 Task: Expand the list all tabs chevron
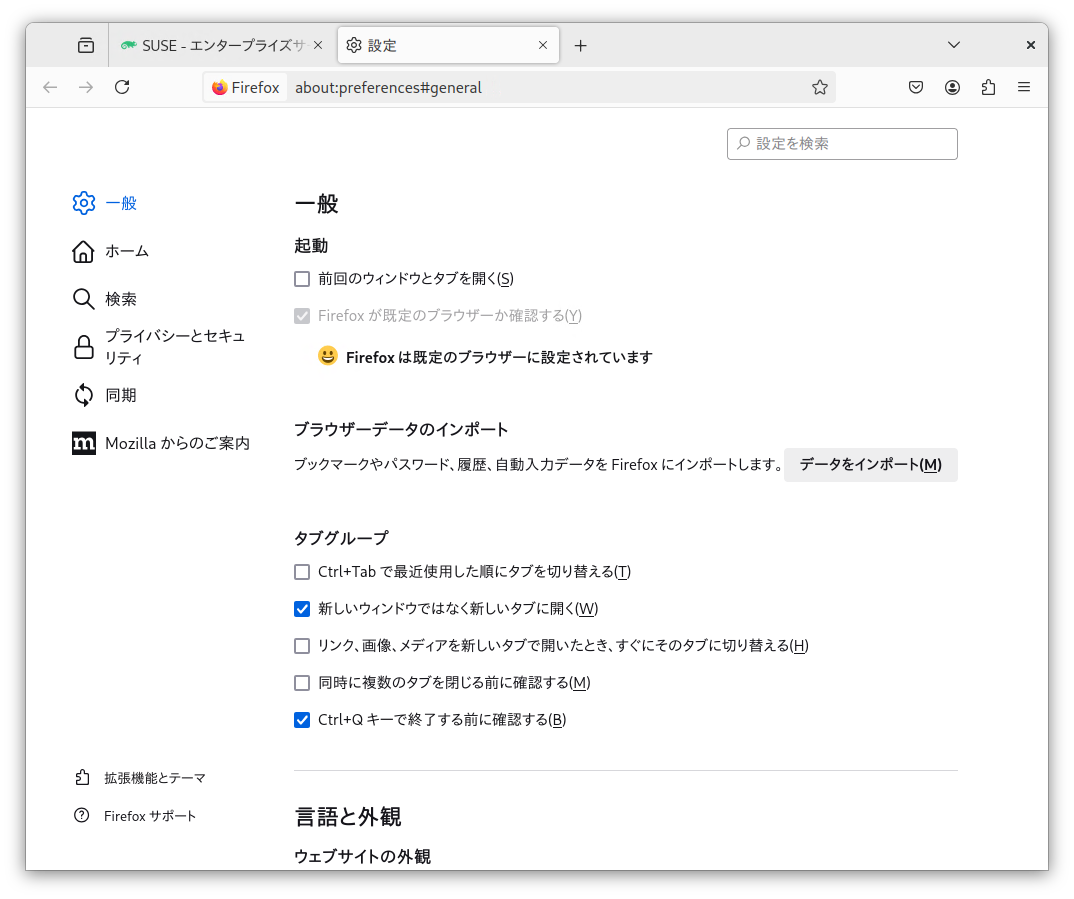tap(954, 45)
